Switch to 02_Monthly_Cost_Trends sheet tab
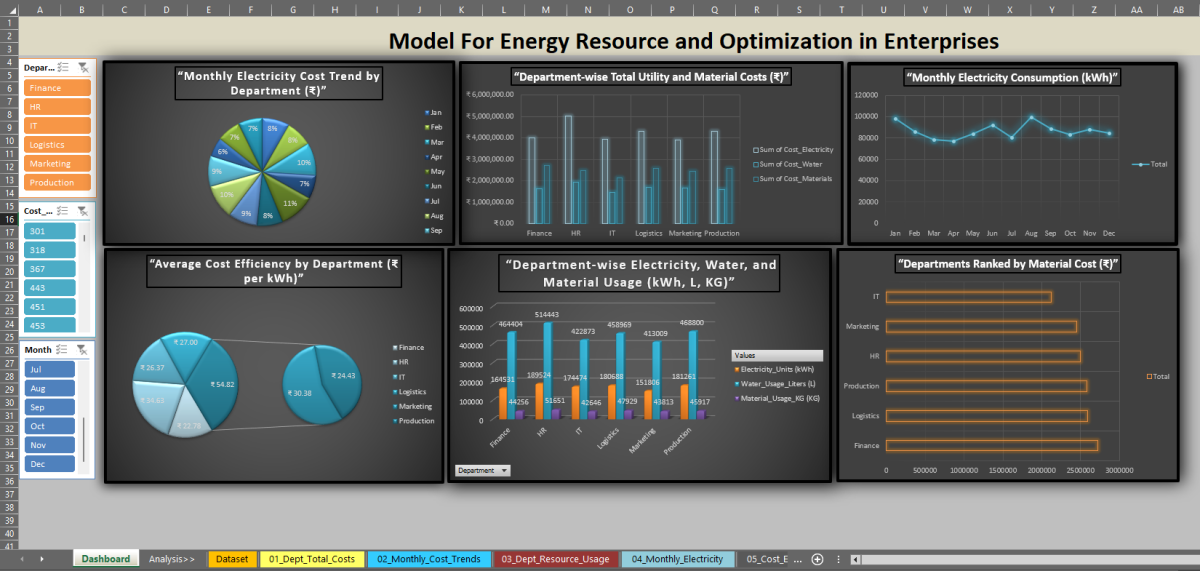Image resolution: width=1200 pixels, height=571 pixels. pos(428,559)
